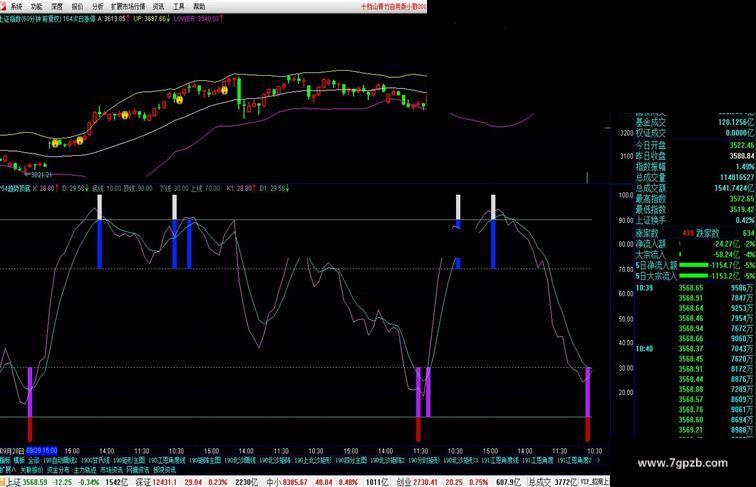Open the 分析 menu
756x487 pixels.
tap(97, 6)
